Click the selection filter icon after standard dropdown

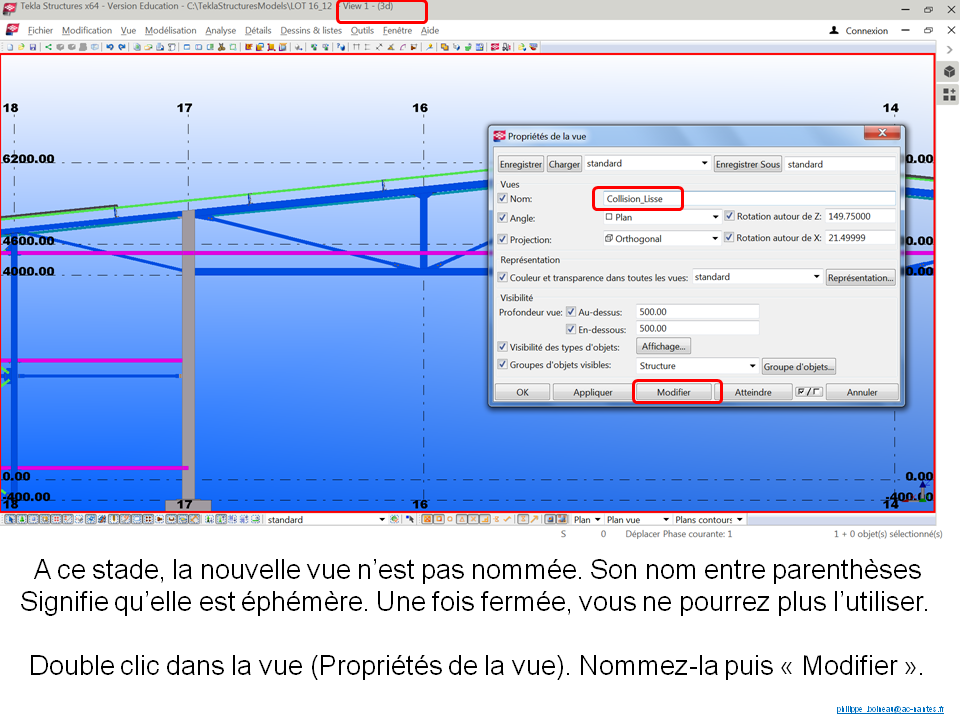[x=394, y=519]
